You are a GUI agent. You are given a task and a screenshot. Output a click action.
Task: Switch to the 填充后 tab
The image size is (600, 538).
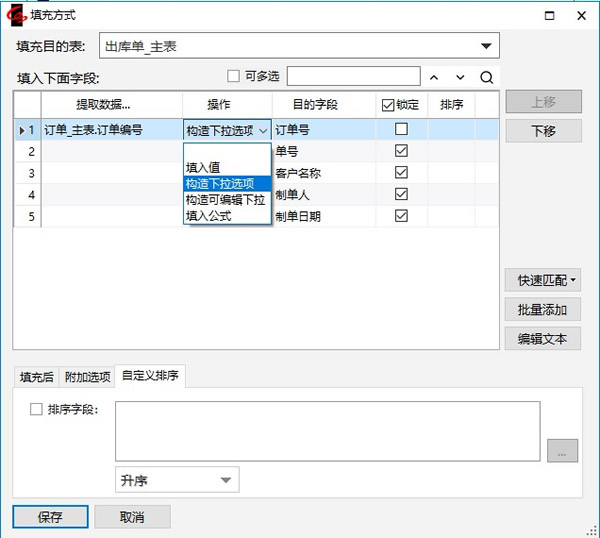(x=38, y=376)
